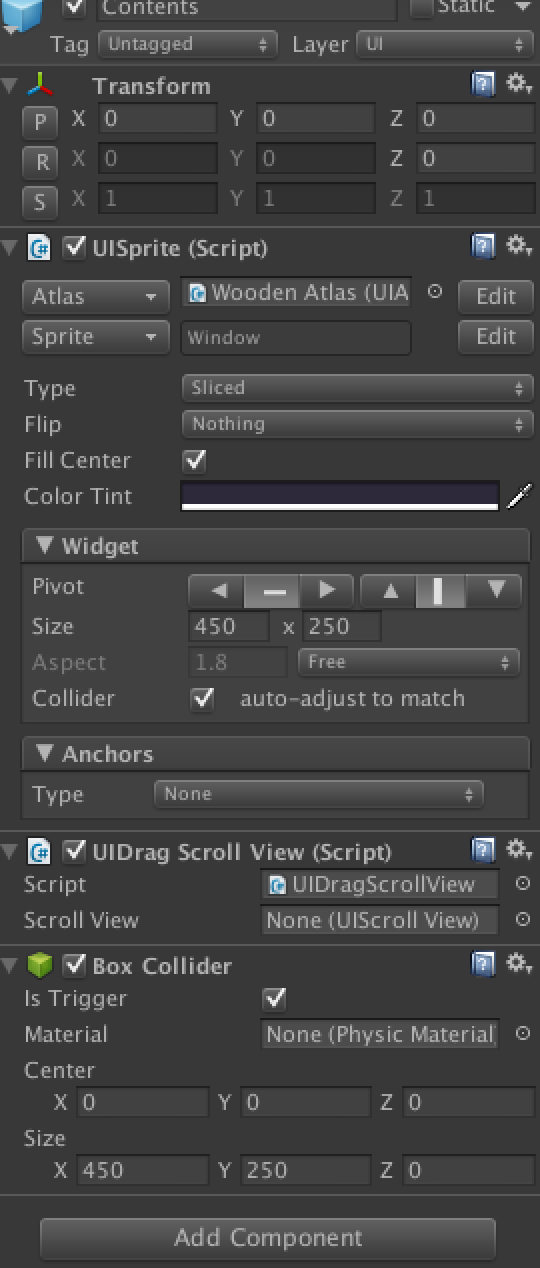Open the Transform component gear menu

point(518,85)
